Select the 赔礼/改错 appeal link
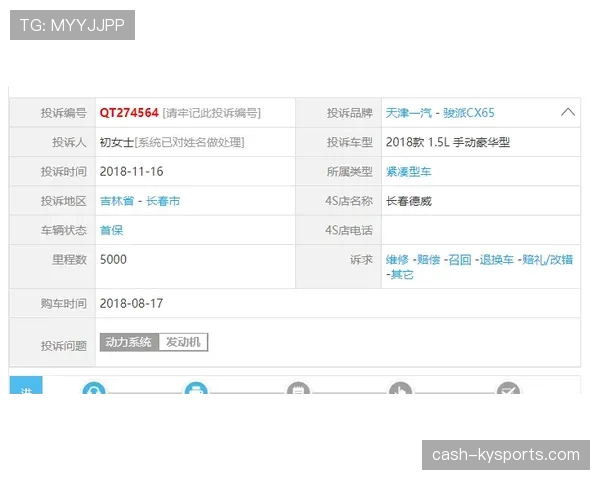This screenshot has width=600, height=480. pyautogui.click(x=548, y=260)
